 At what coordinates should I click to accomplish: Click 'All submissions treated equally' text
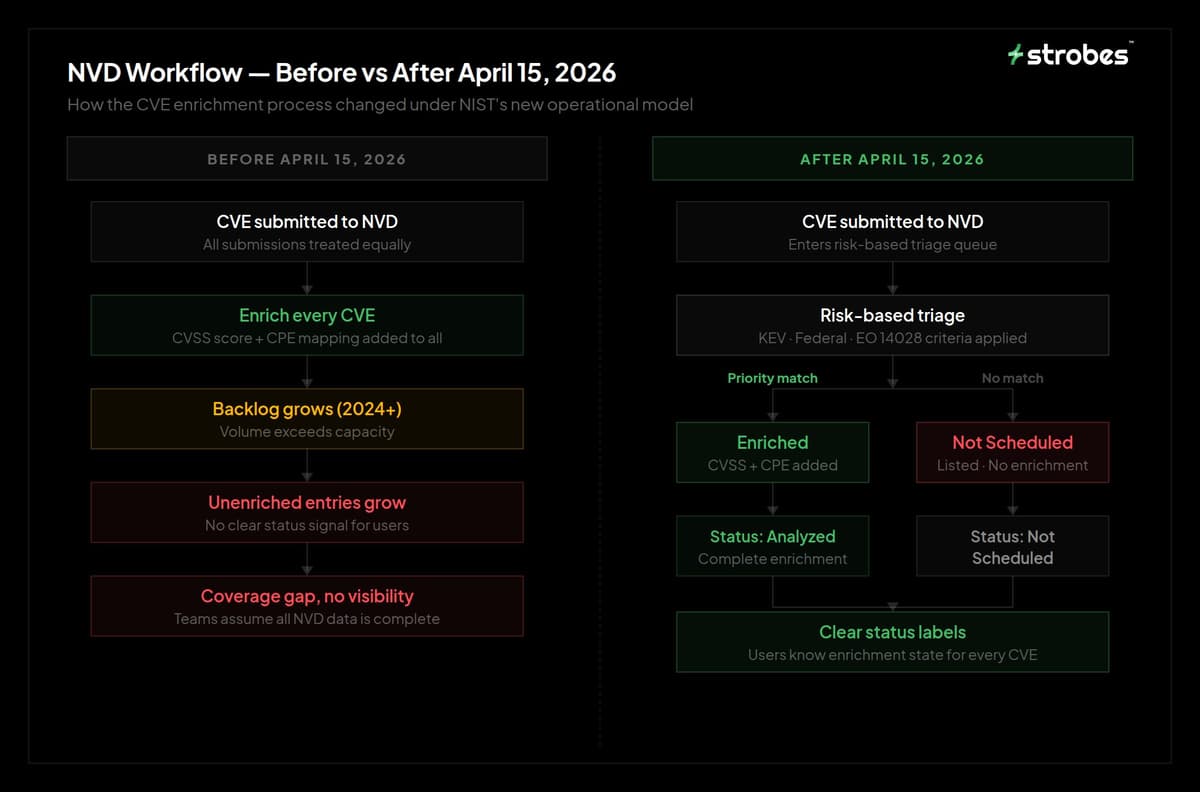click(x=307, y=244)
